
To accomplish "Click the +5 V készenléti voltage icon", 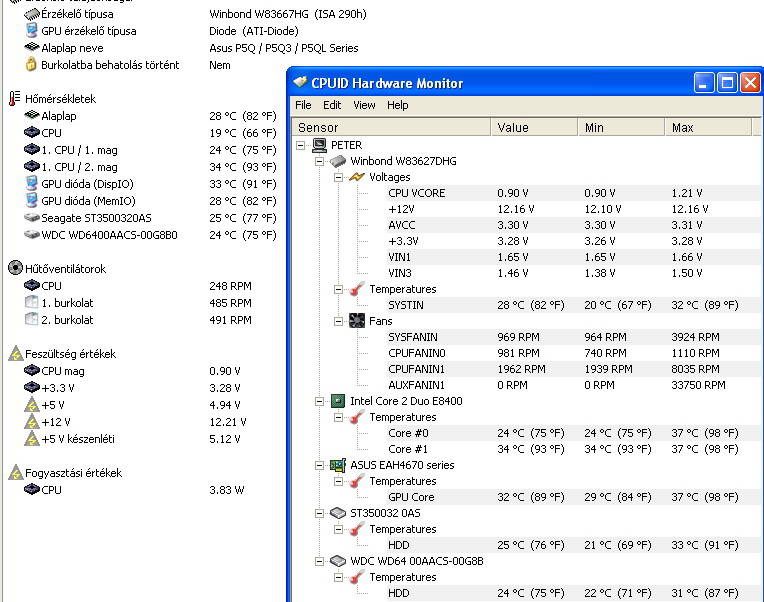I will (32, 438).
